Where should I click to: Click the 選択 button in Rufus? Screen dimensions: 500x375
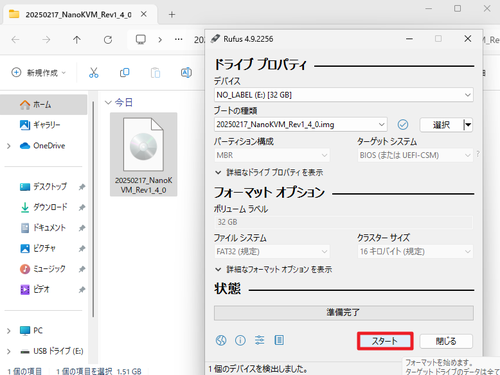(x=441, y=125)
